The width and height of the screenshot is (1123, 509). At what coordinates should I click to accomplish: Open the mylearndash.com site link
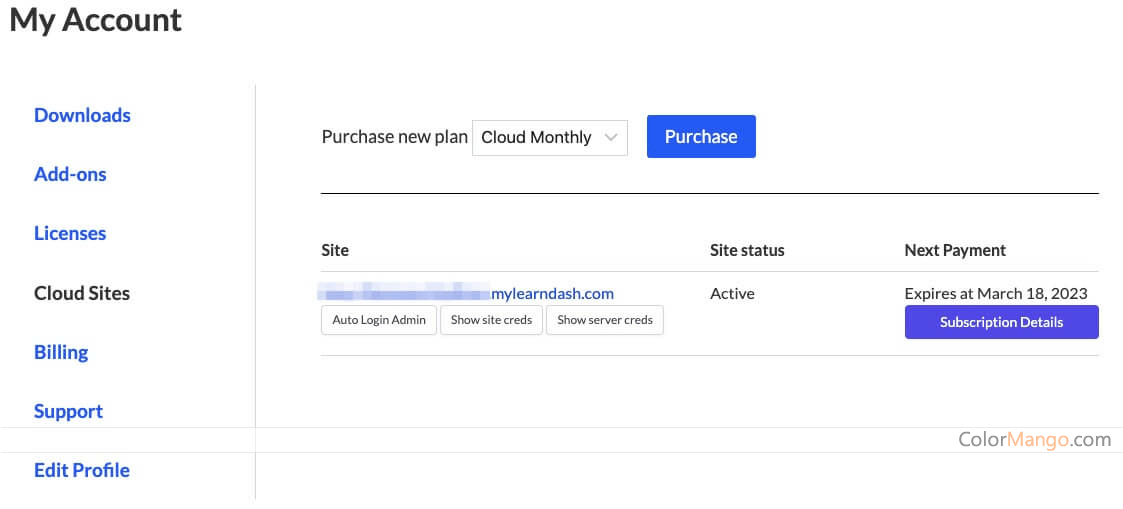coord(552,293)
